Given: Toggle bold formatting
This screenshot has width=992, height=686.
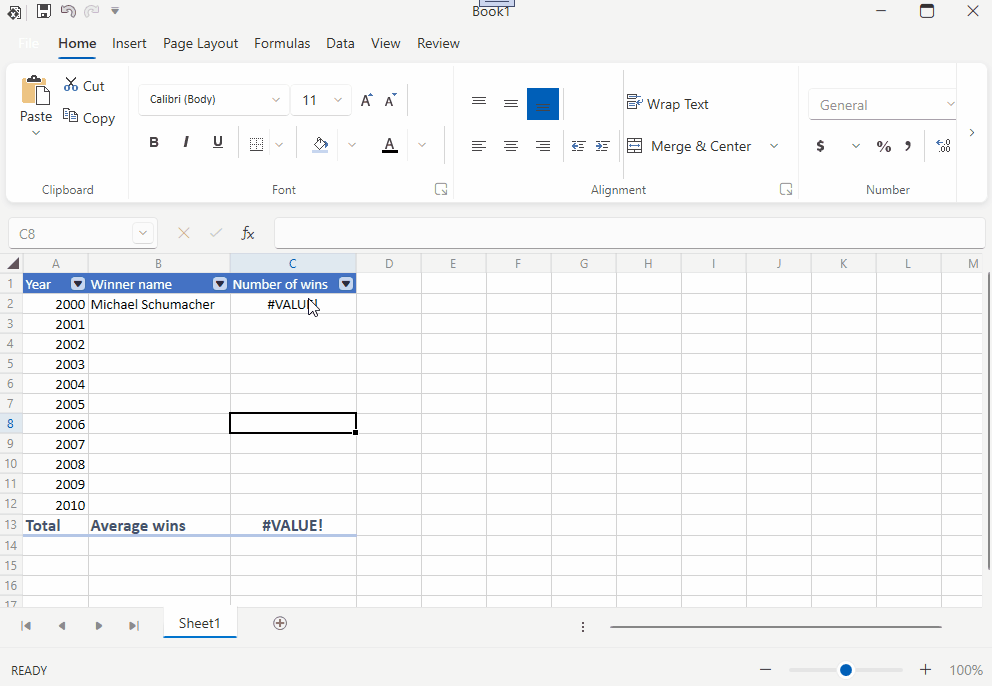Looking at the screenshot, I should click(154, 142).
